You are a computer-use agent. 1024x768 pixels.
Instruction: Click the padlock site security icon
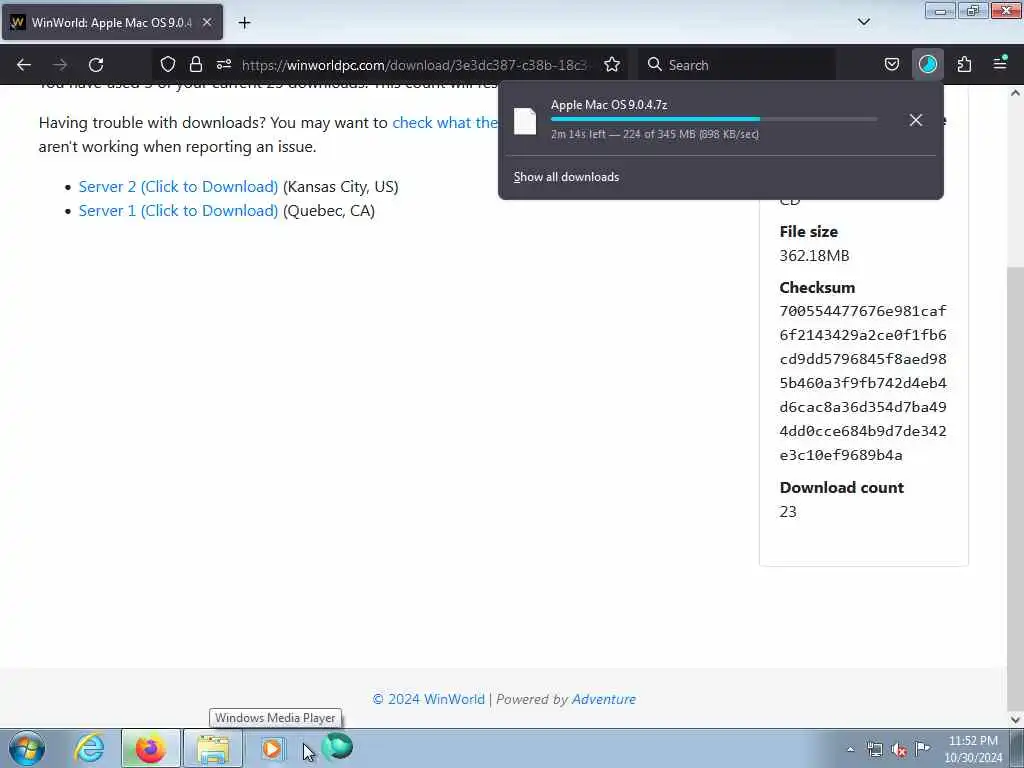(x=195, y=65)
